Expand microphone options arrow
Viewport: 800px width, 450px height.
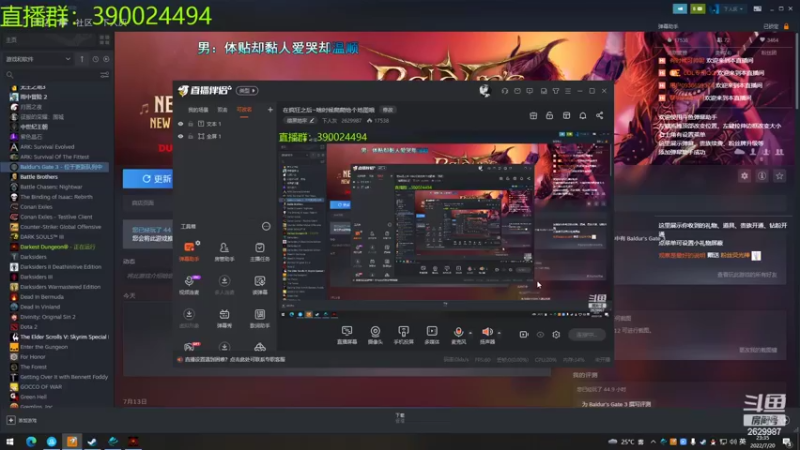click(x=470, y=333)
